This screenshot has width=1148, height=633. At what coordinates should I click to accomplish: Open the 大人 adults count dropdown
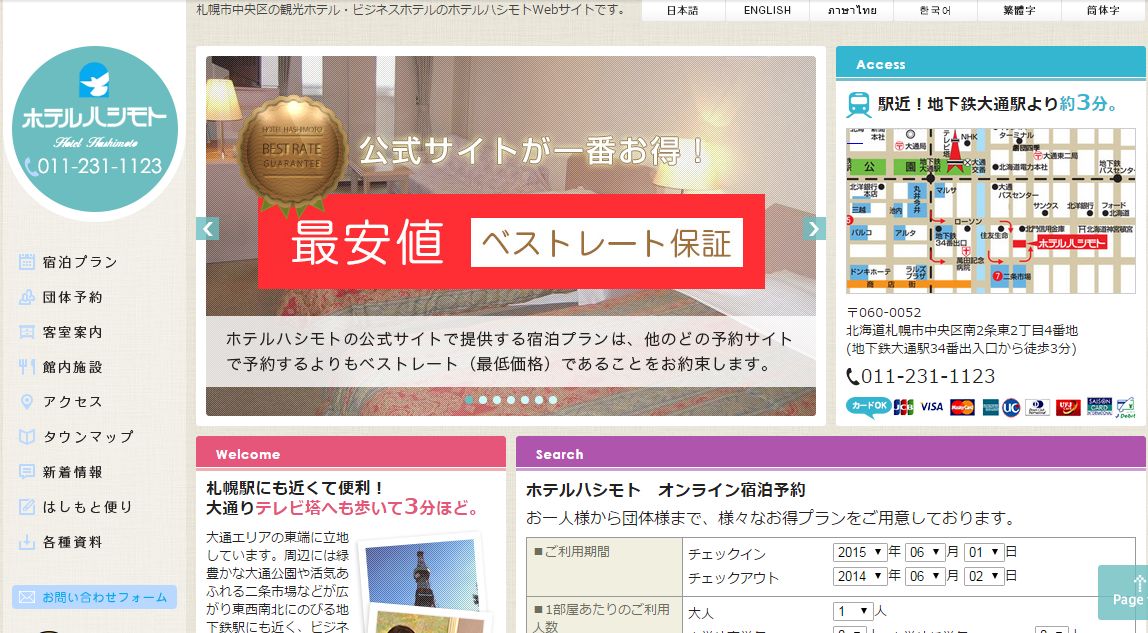[x=853, y=611]
